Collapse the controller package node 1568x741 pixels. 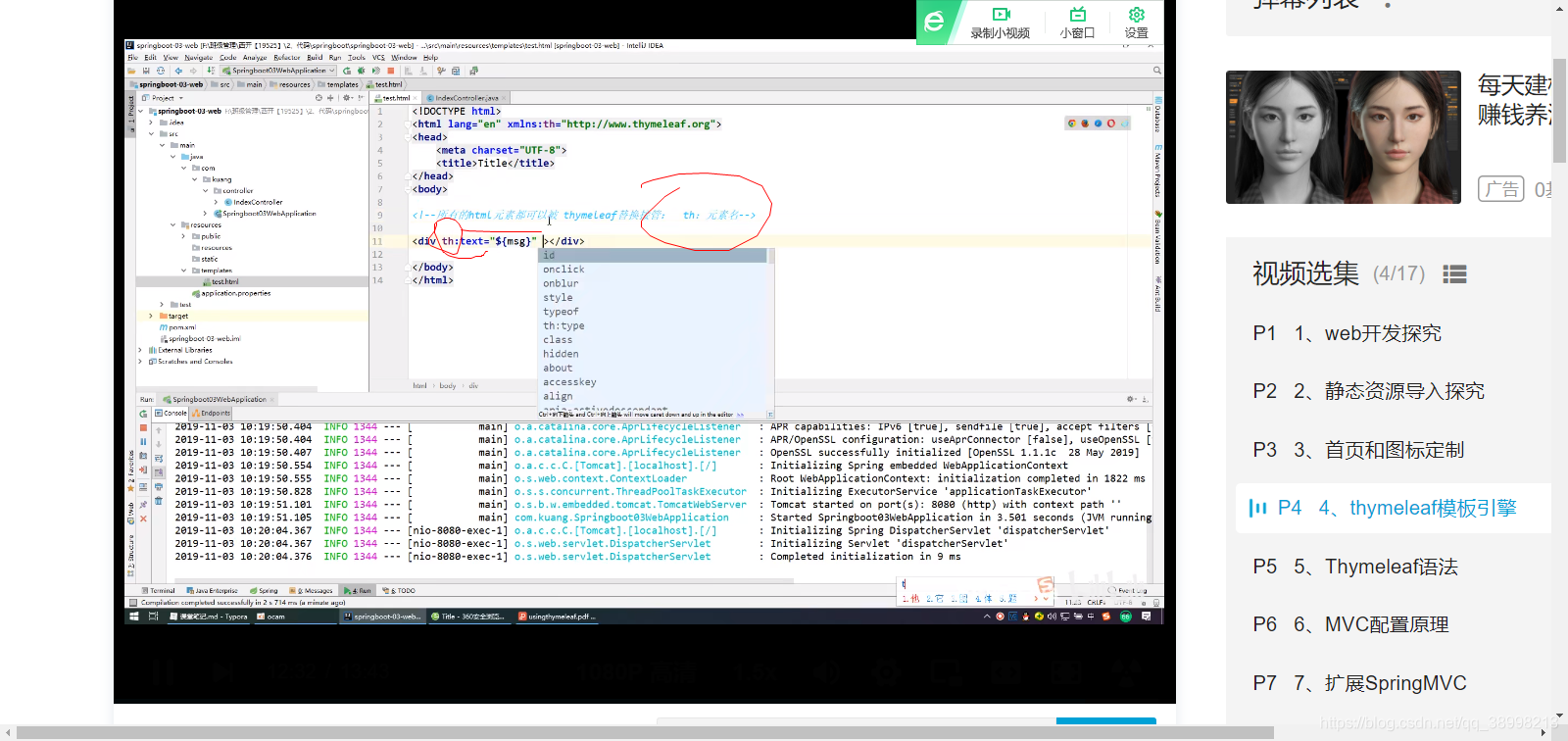pyautogui.click(x=206, y=191)
